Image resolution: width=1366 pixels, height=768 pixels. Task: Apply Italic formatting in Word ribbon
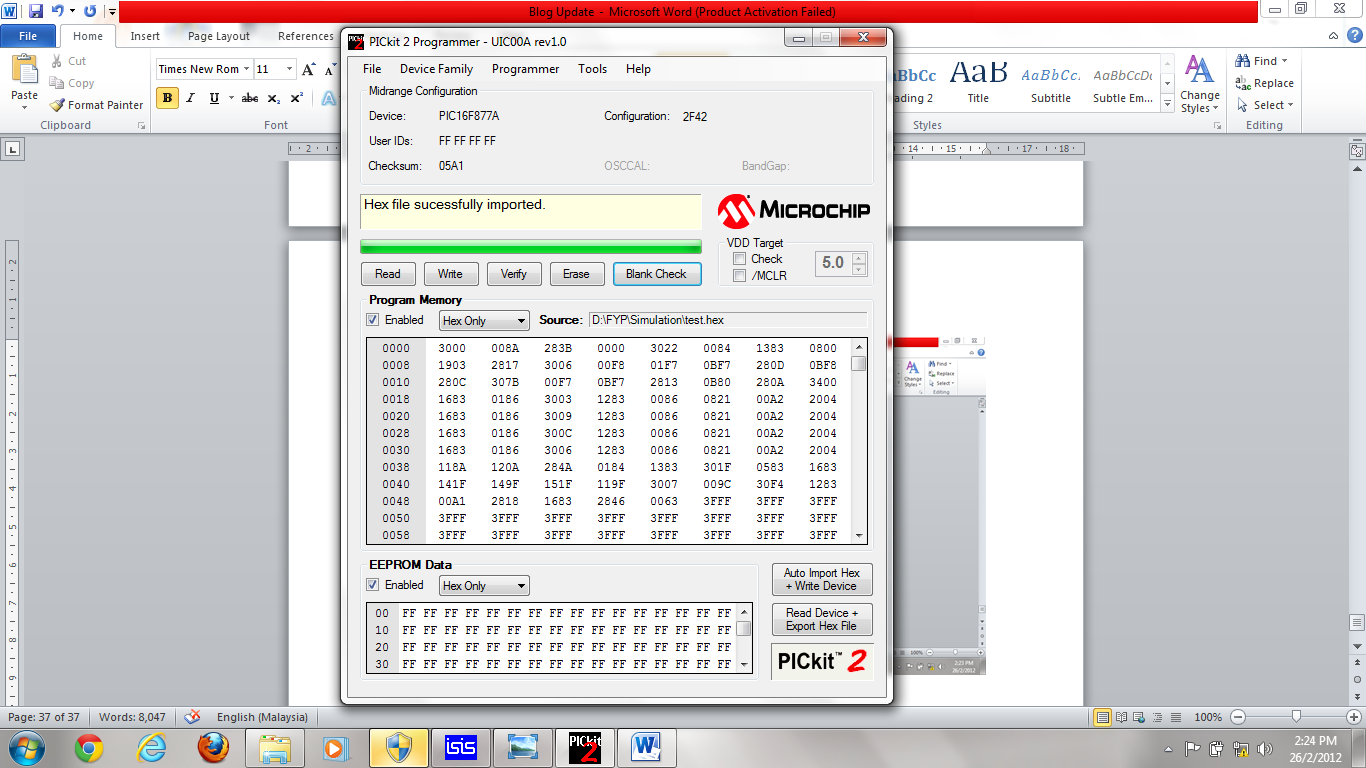[190, 98]
